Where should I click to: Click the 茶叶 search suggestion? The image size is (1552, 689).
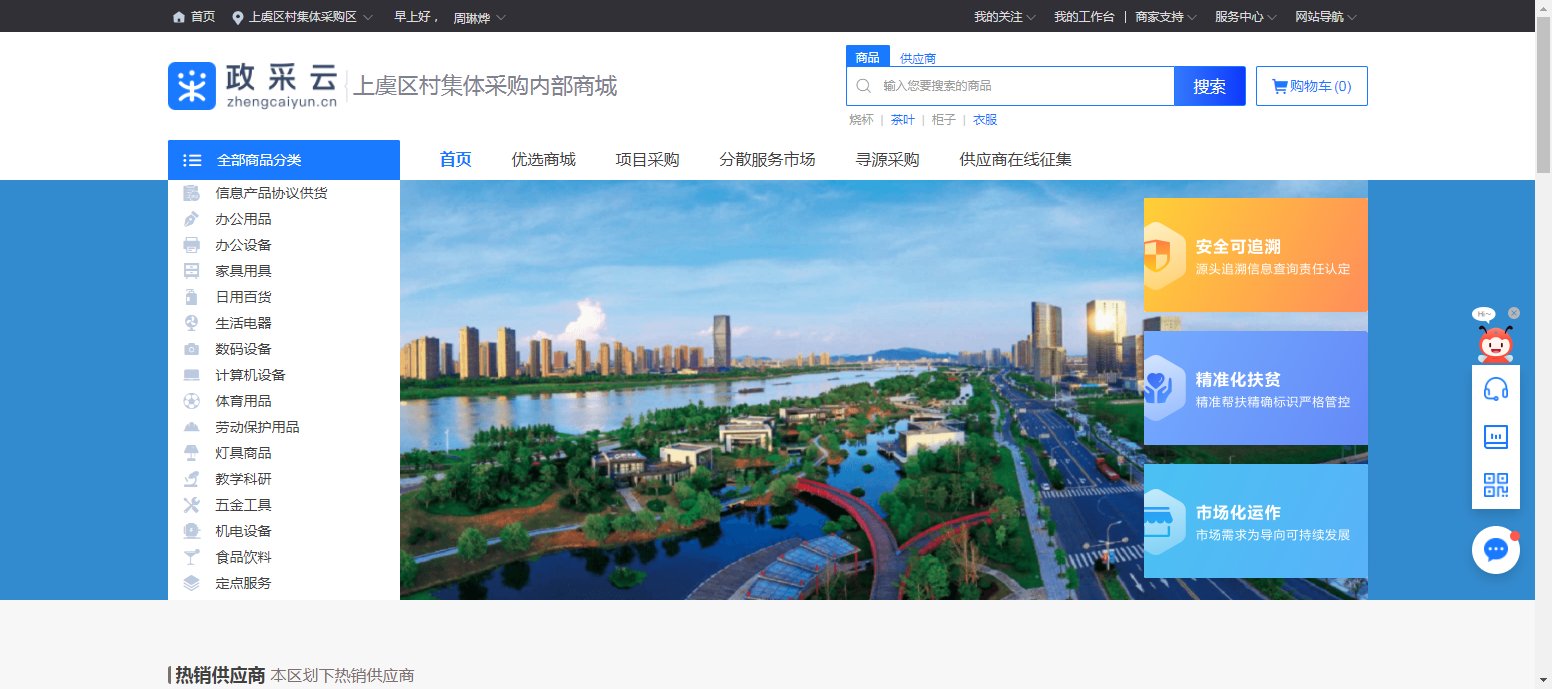click(x=903, y=120)
